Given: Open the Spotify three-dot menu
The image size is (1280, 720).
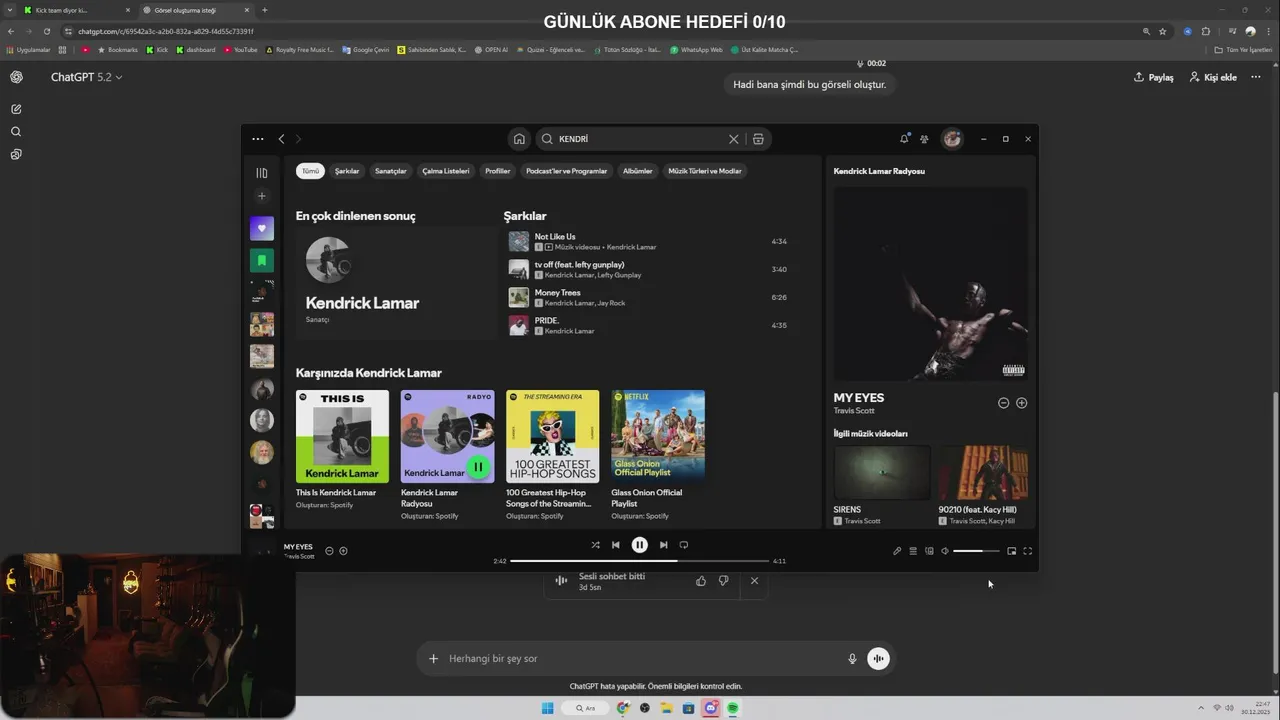Looking at the screenshot, I should pos(258,139).
